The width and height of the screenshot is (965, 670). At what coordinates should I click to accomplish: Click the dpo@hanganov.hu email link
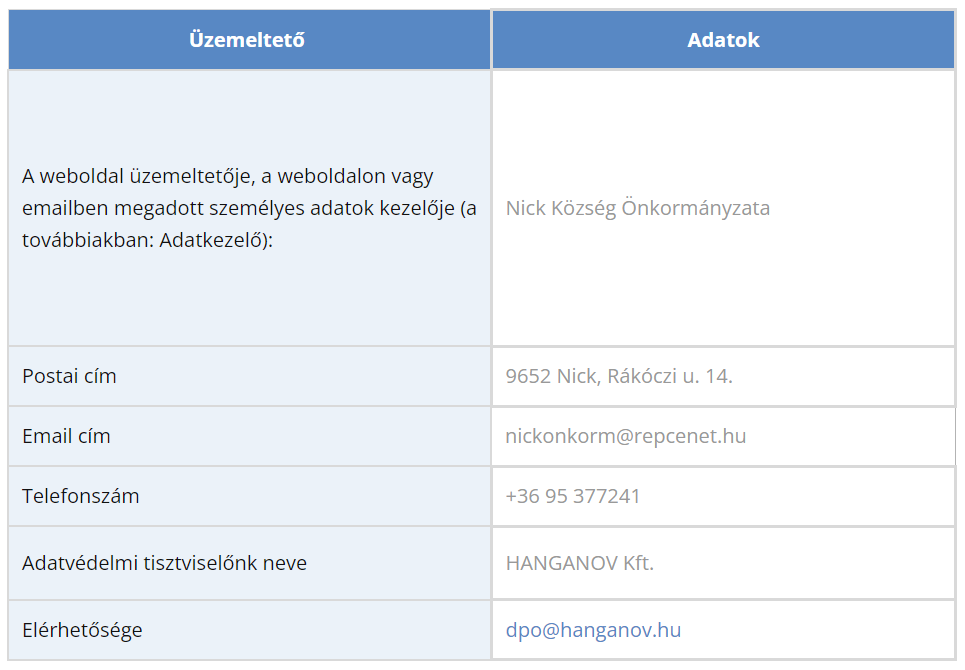(x=593, y=631)
